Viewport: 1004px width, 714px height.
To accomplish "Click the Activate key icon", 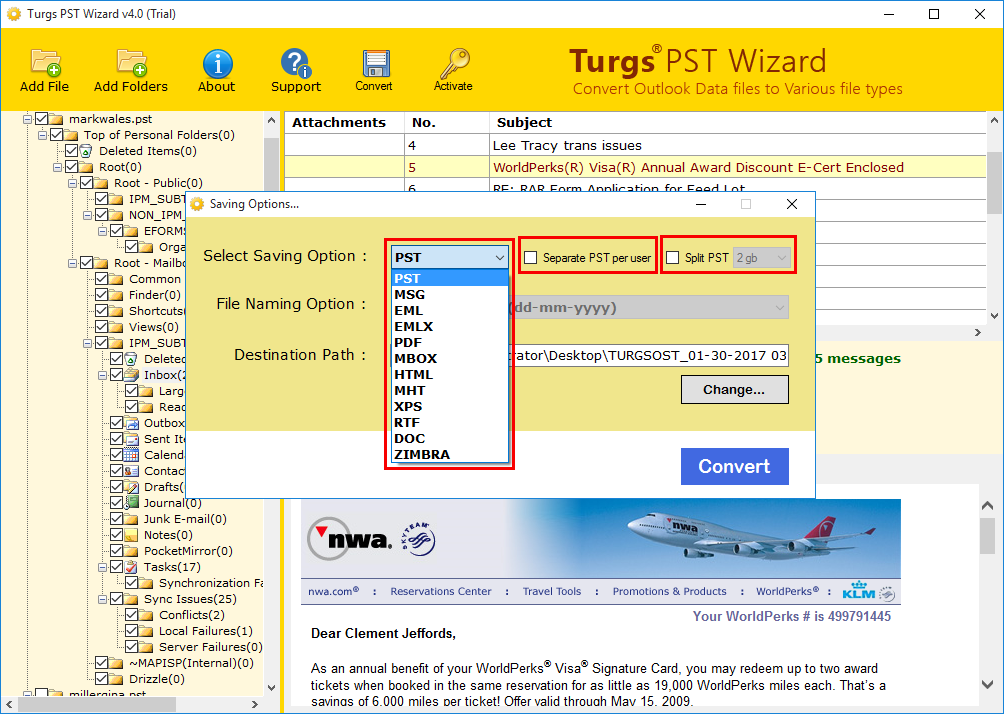I will click(x=453, y=63).
